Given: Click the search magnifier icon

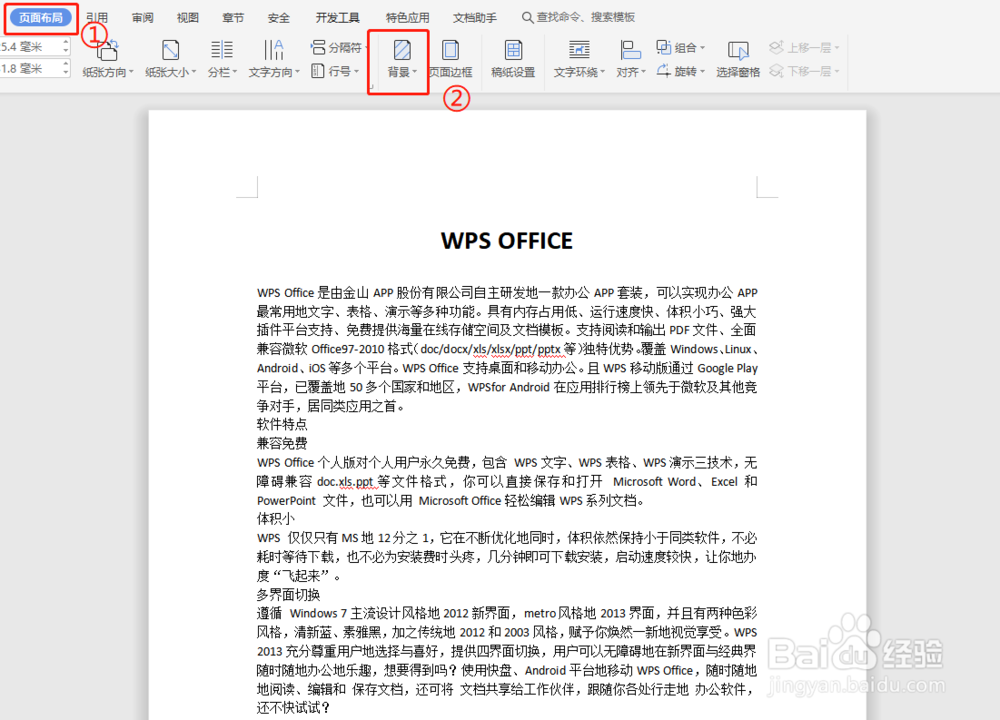Looking at the screenshot, I should 527,17.
